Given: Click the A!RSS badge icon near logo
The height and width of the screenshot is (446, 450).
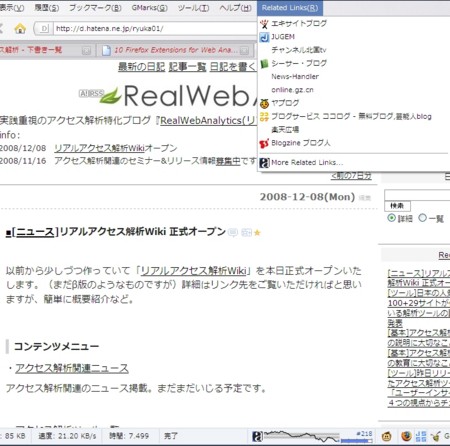Looking at the screenshot, I should [91, 94].
